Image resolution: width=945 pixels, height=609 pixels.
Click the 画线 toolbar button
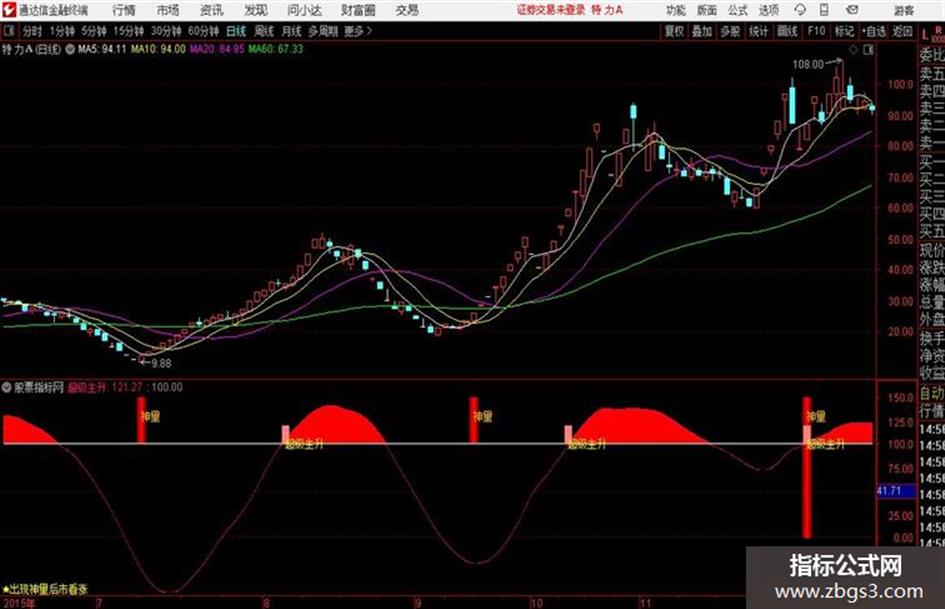(x=787, y=31)
